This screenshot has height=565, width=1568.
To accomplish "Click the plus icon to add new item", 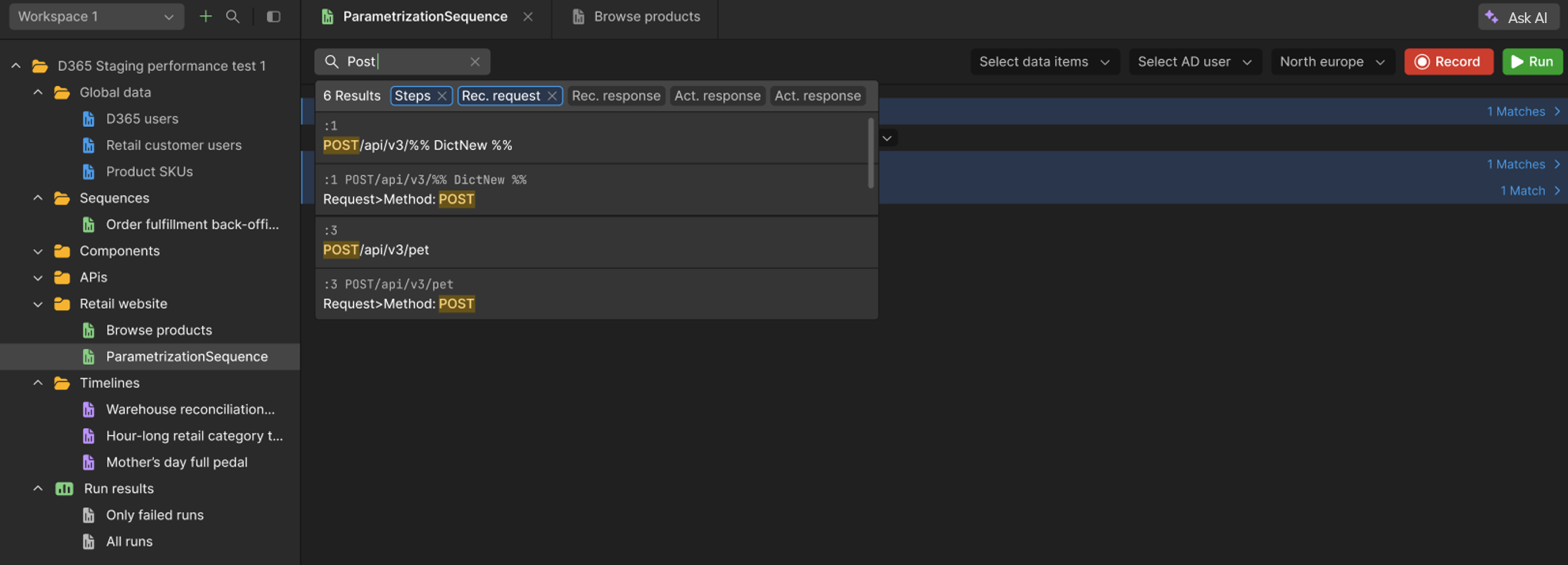I will [x=205, y=16].
